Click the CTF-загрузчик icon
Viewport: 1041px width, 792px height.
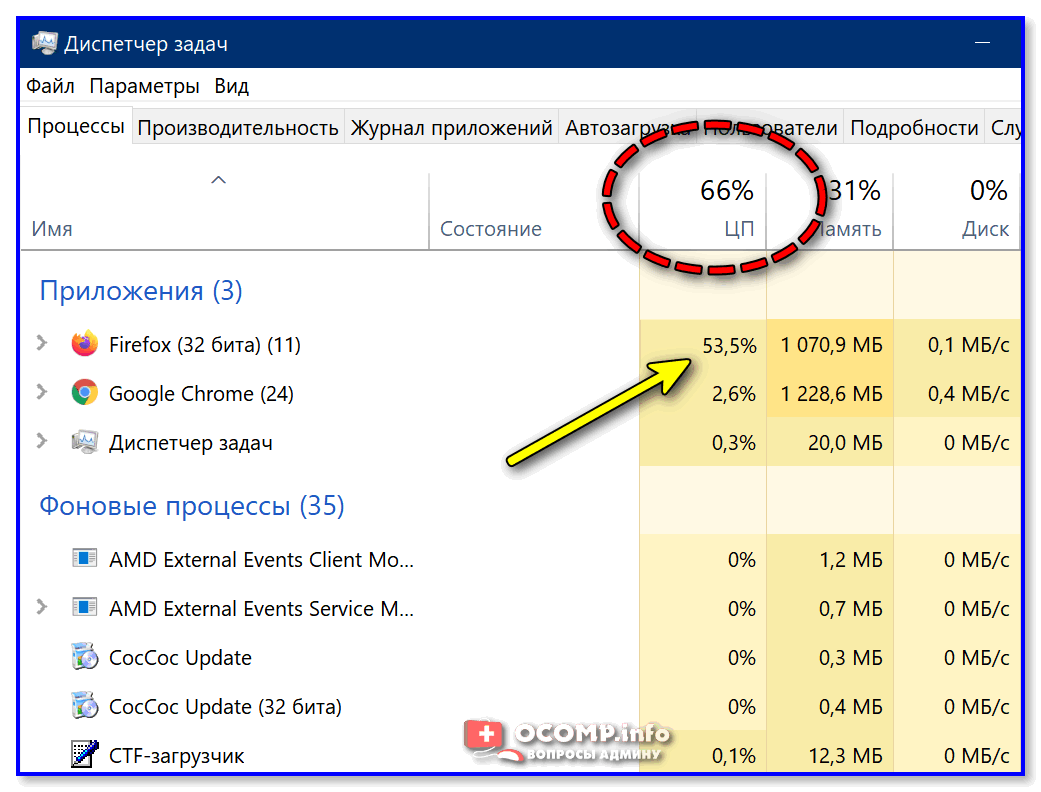(x=85, y=755)
